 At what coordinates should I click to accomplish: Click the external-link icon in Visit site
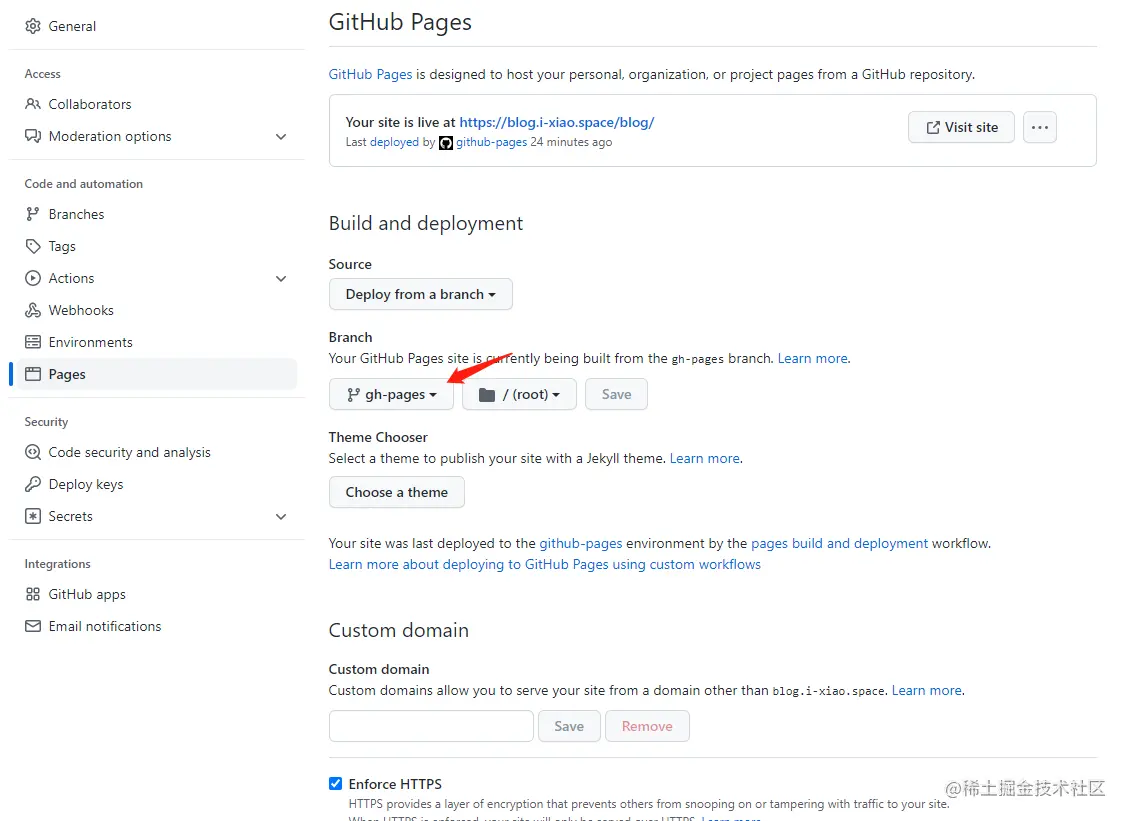[x=933, y=127]
